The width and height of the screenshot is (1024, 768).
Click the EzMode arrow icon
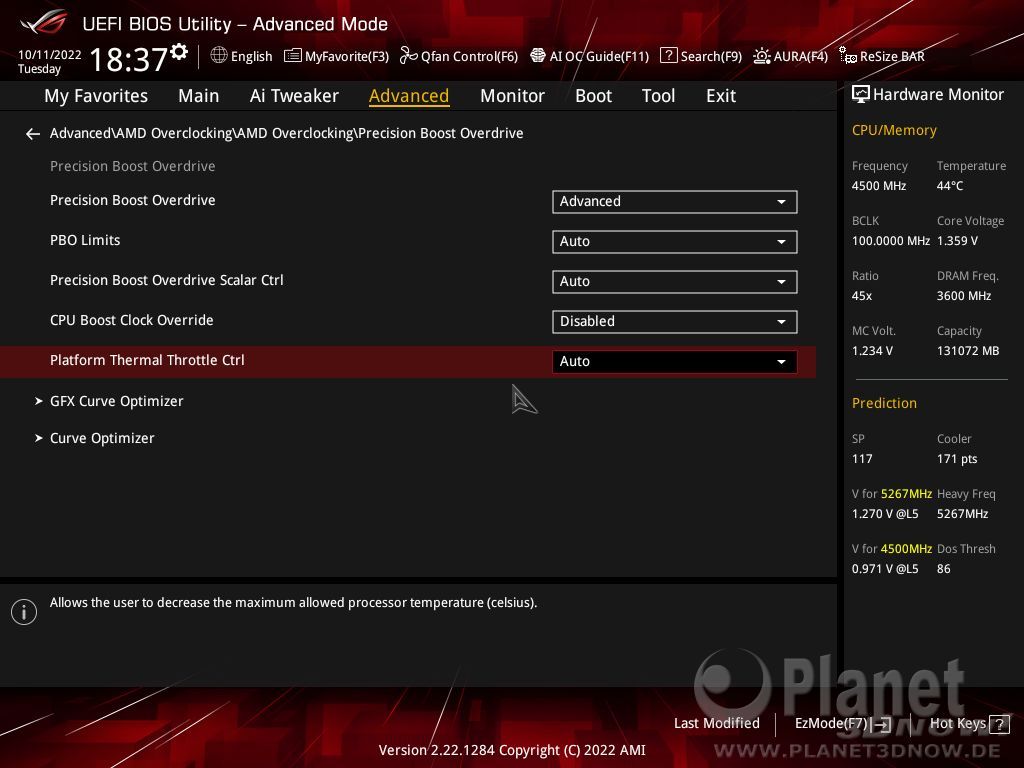point(882,724)
